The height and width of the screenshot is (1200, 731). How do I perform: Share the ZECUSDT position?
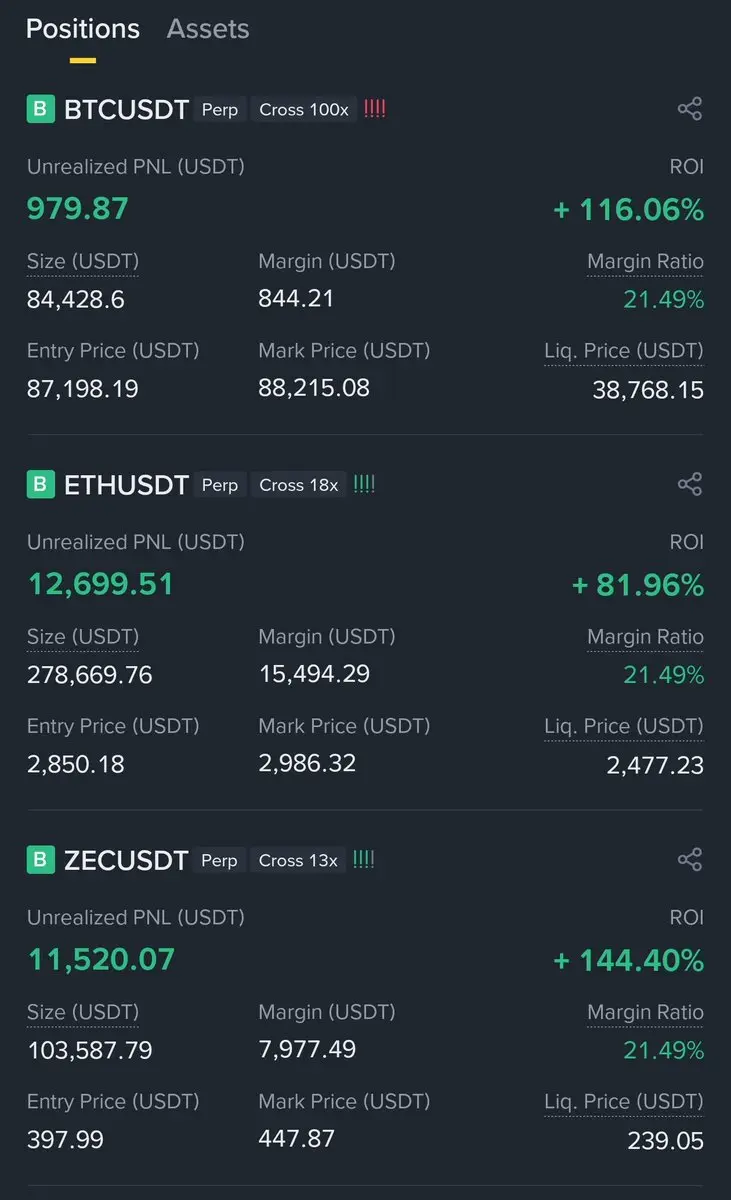[x=689, y=860]
